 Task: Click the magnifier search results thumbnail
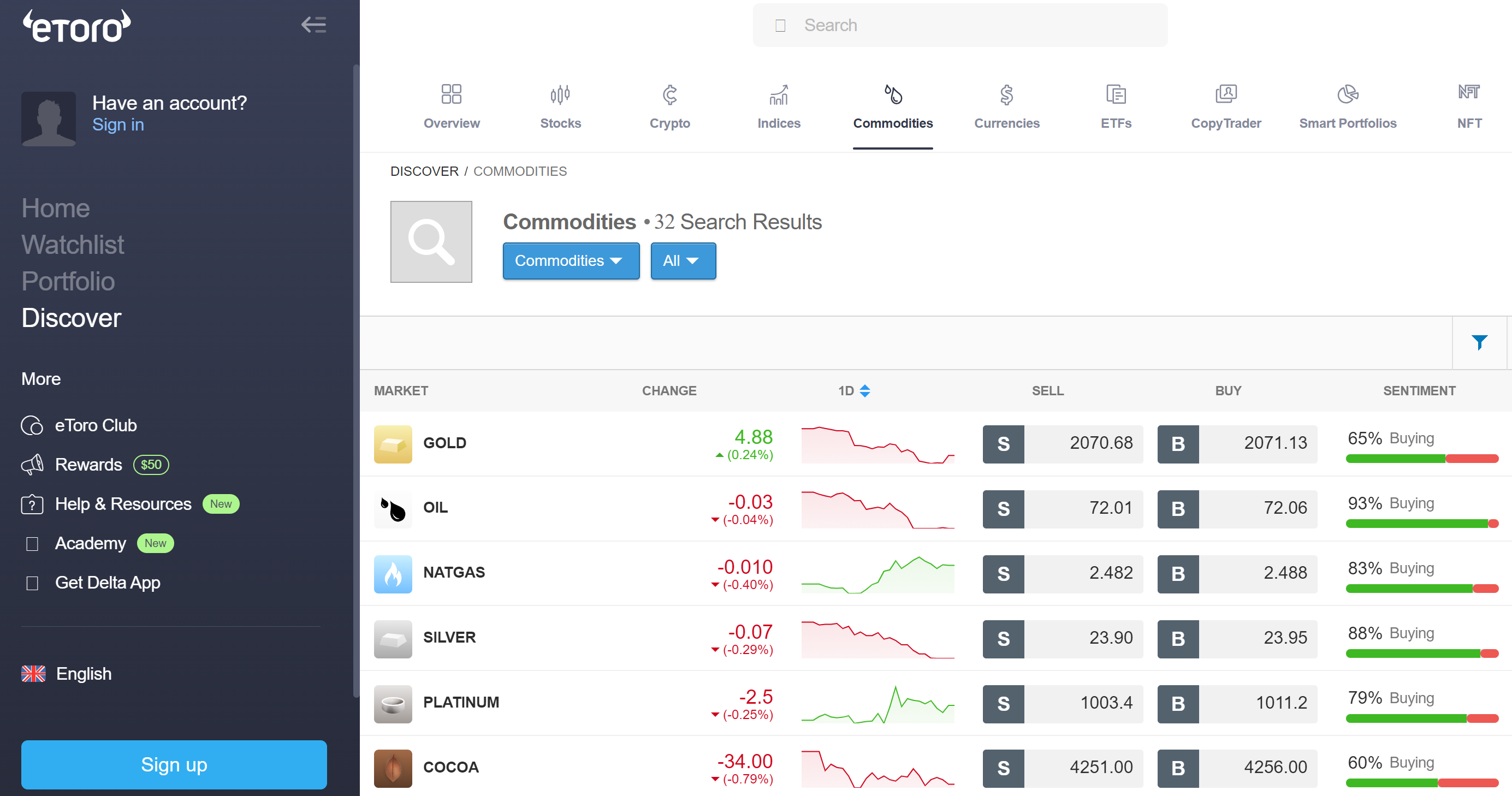431,242
